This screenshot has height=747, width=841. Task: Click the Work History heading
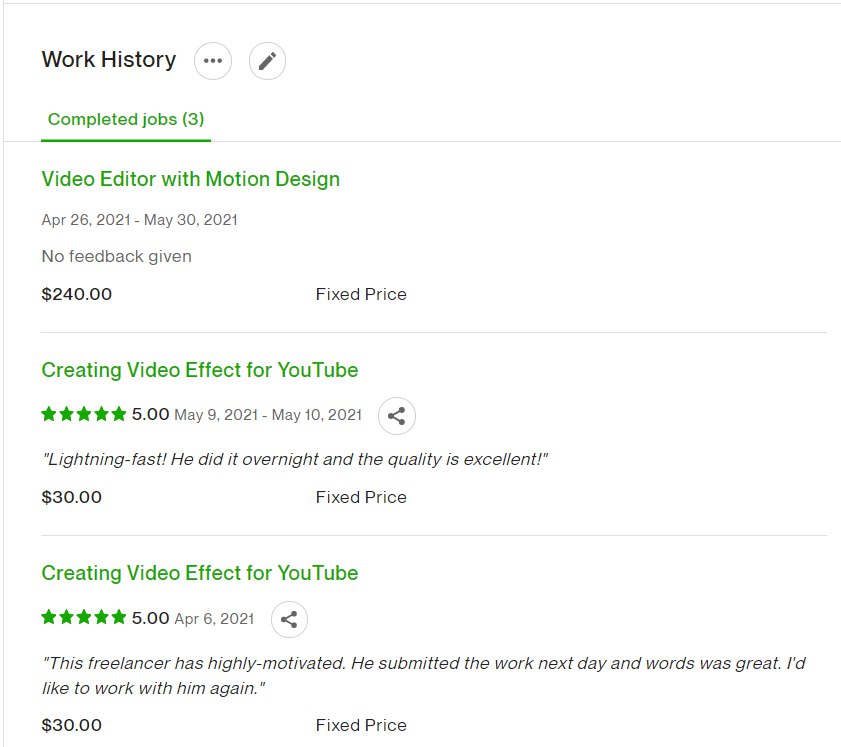point(108,60)
